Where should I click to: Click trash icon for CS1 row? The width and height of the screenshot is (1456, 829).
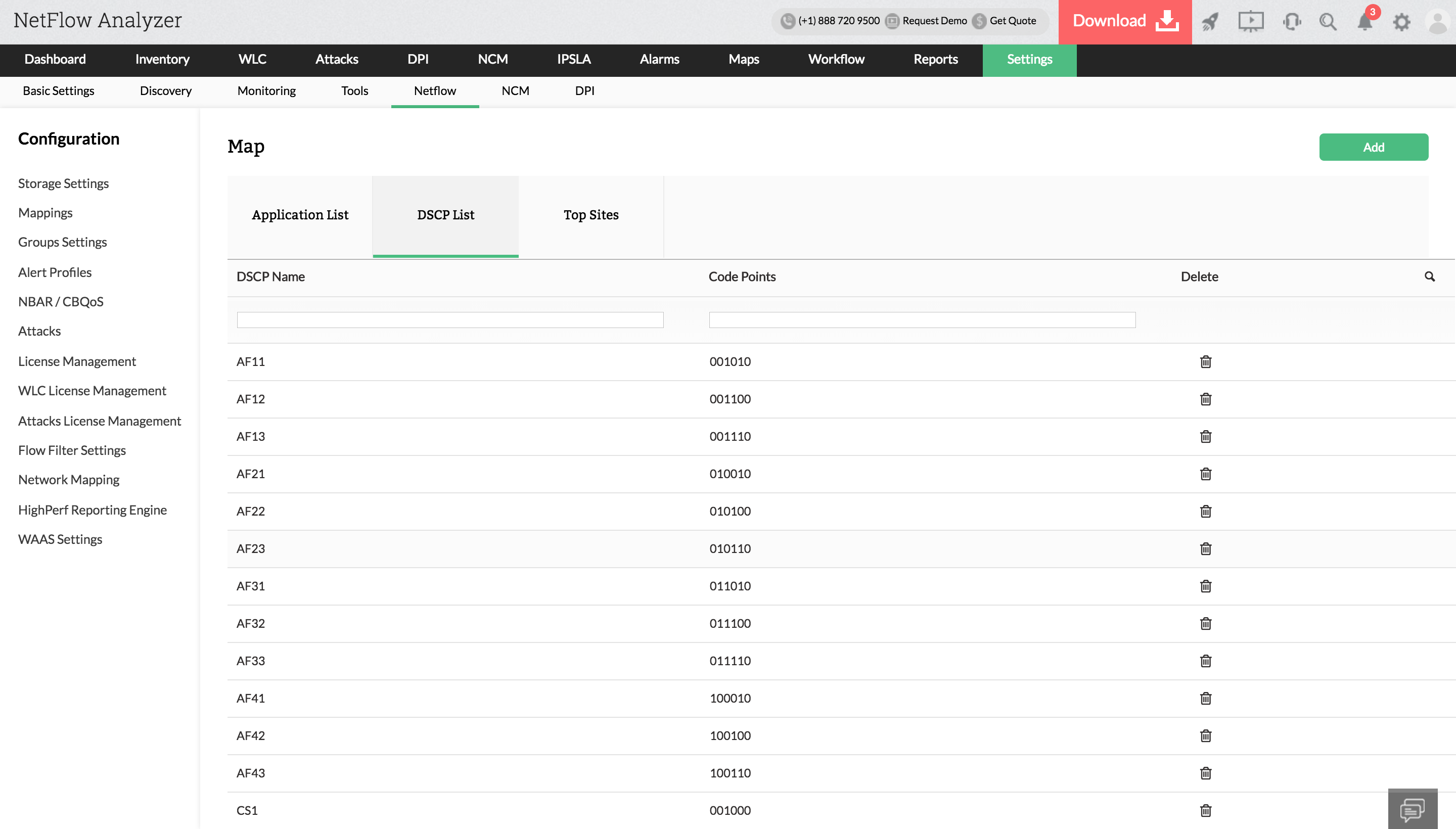(x=1205, y=810)
